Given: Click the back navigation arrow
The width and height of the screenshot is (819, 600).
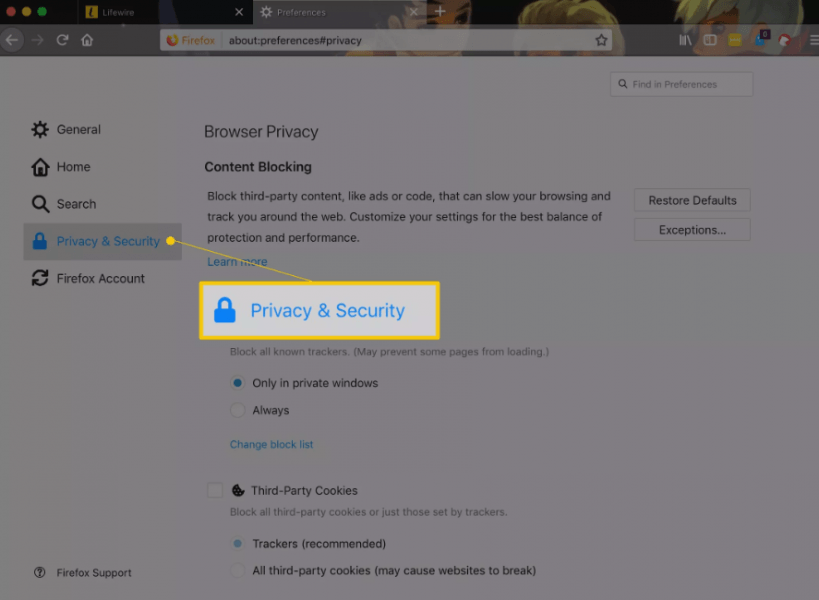Looking at the screenshot, I should point(12,40).
